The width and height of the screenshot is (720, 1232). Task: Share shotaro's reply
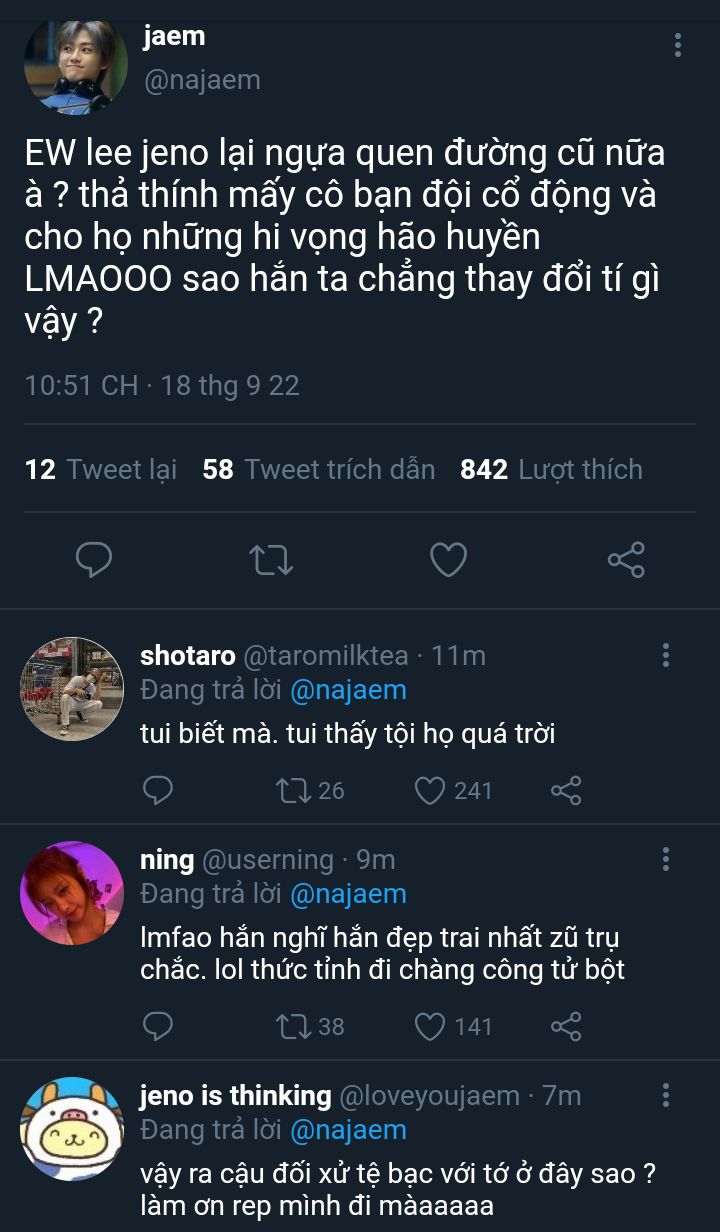(566, 791)
